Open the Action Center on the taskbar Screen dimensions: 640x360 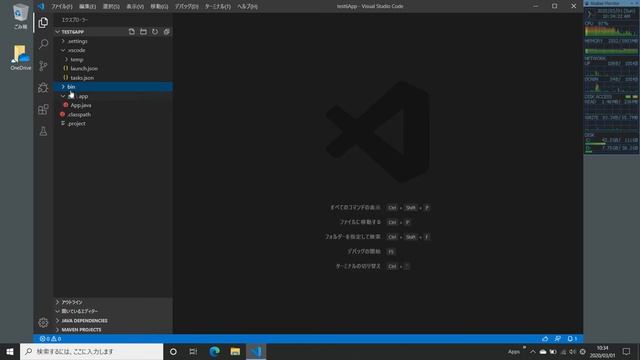pyautogui.click(x=627, y=351)
